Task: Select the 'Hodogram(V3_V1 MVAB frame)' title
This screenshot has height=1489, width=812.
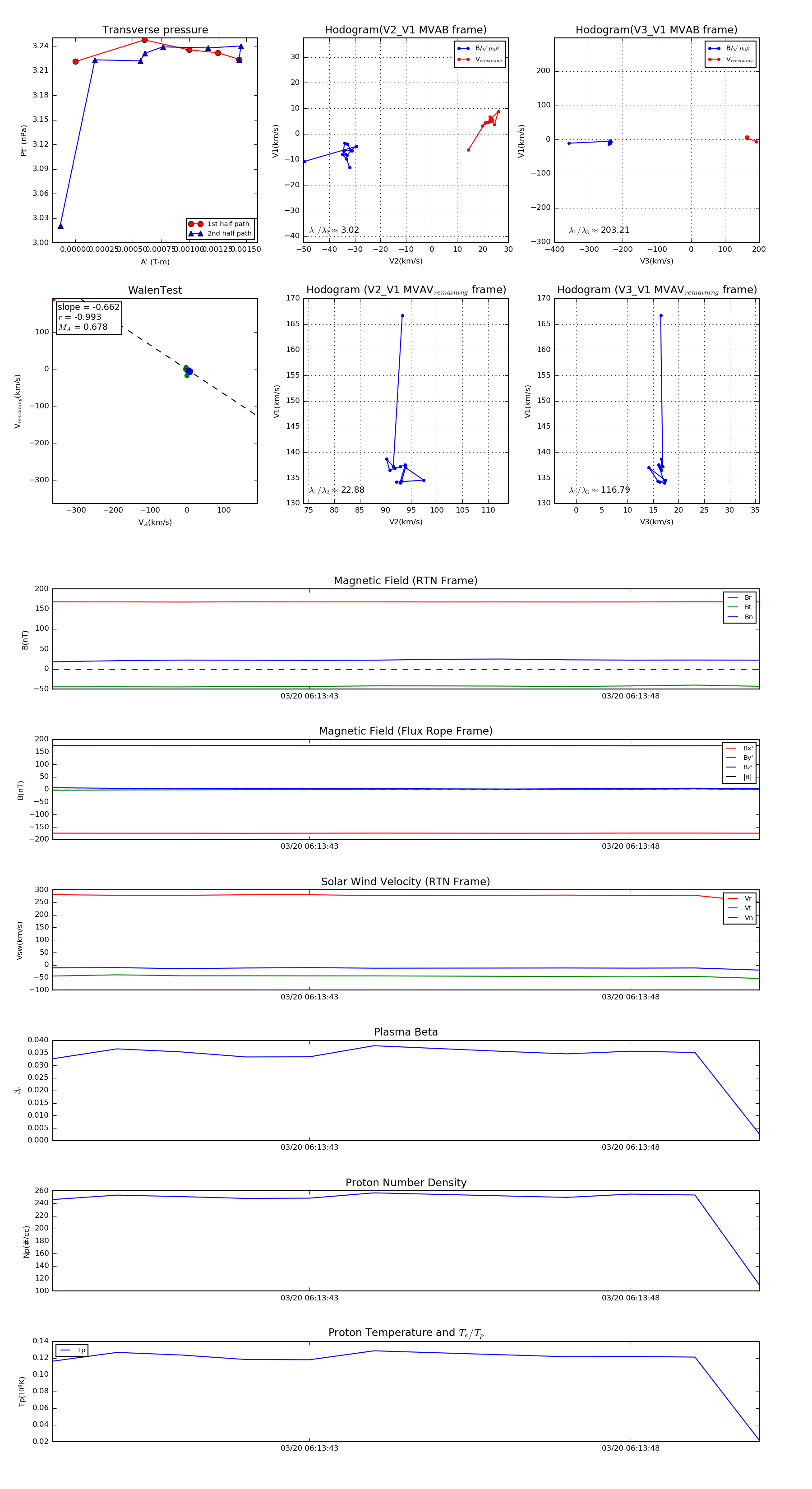Action: [x=656, y=30]
